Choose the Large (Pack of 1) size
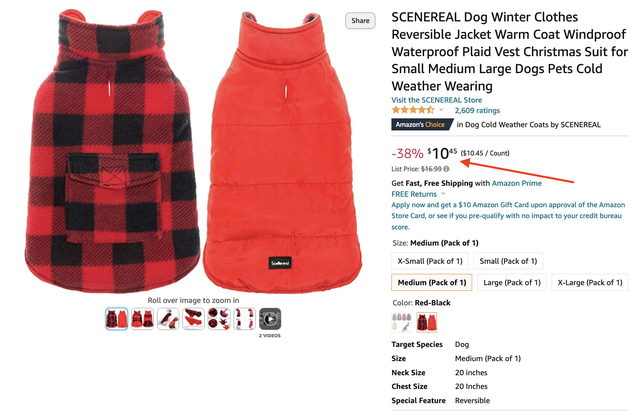 tap(512, 283)
